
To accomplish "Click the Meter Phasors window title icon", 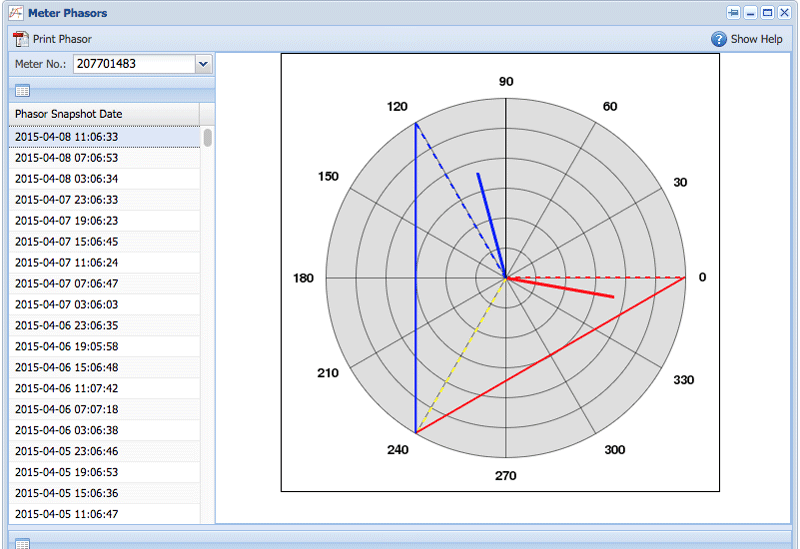I will [x=16, y=13].
